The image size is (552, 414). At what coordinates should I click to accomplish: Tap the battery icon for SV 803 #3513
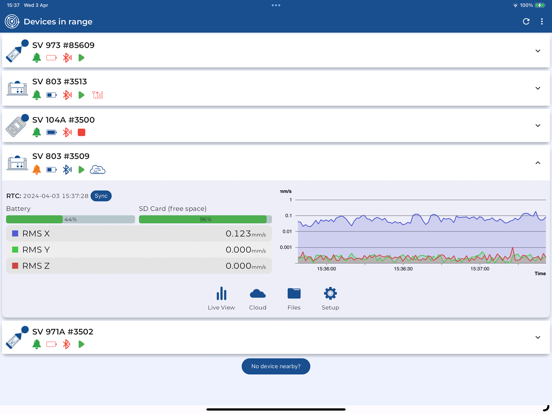point(51,95)
